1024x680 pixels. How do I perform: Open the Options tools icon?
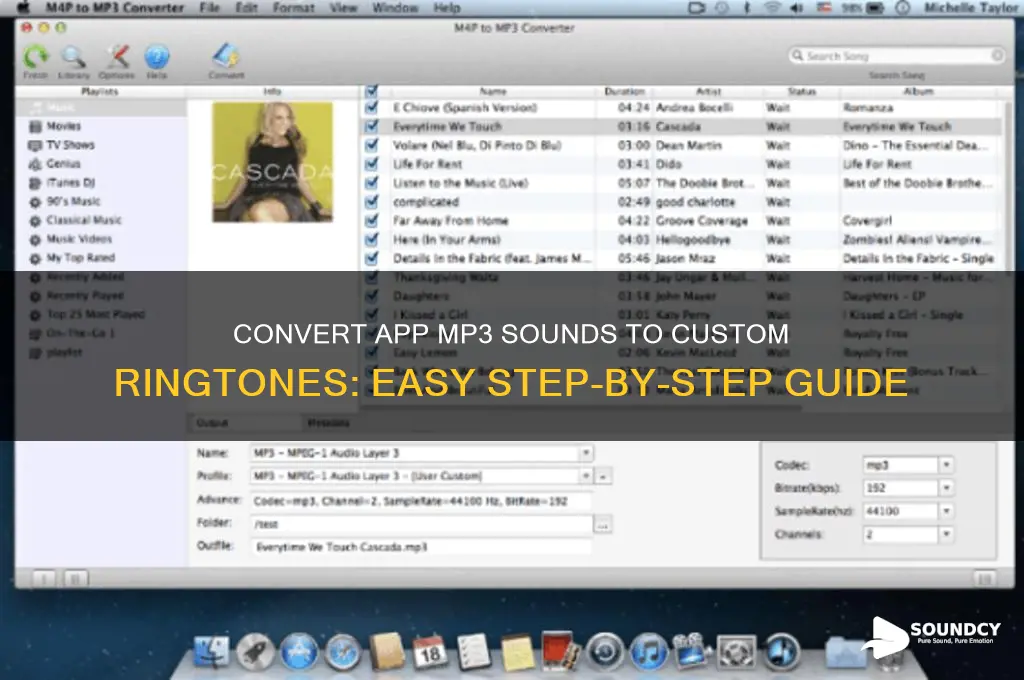click(x=117, y=57)
